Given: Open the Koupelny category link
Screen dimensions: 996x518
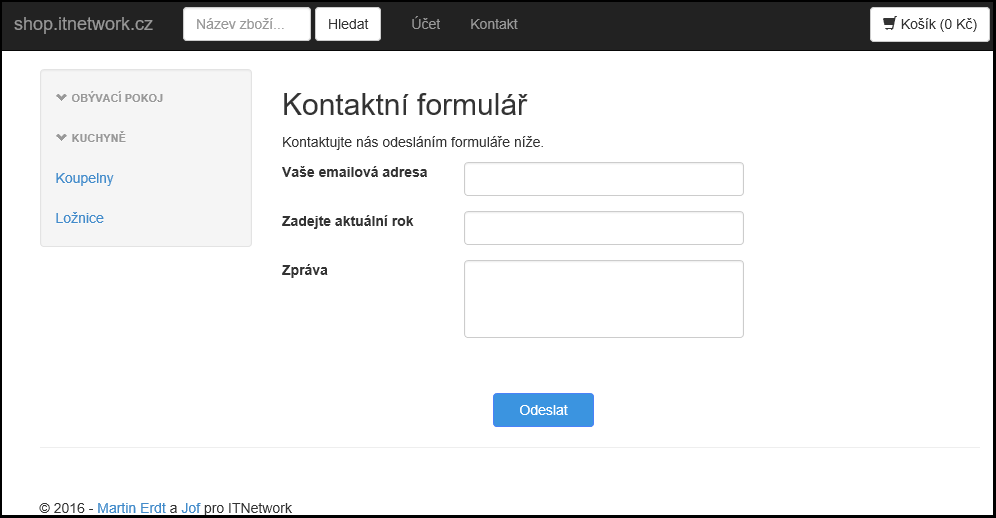Looking at the screenshot, I should tap(84, 178).
